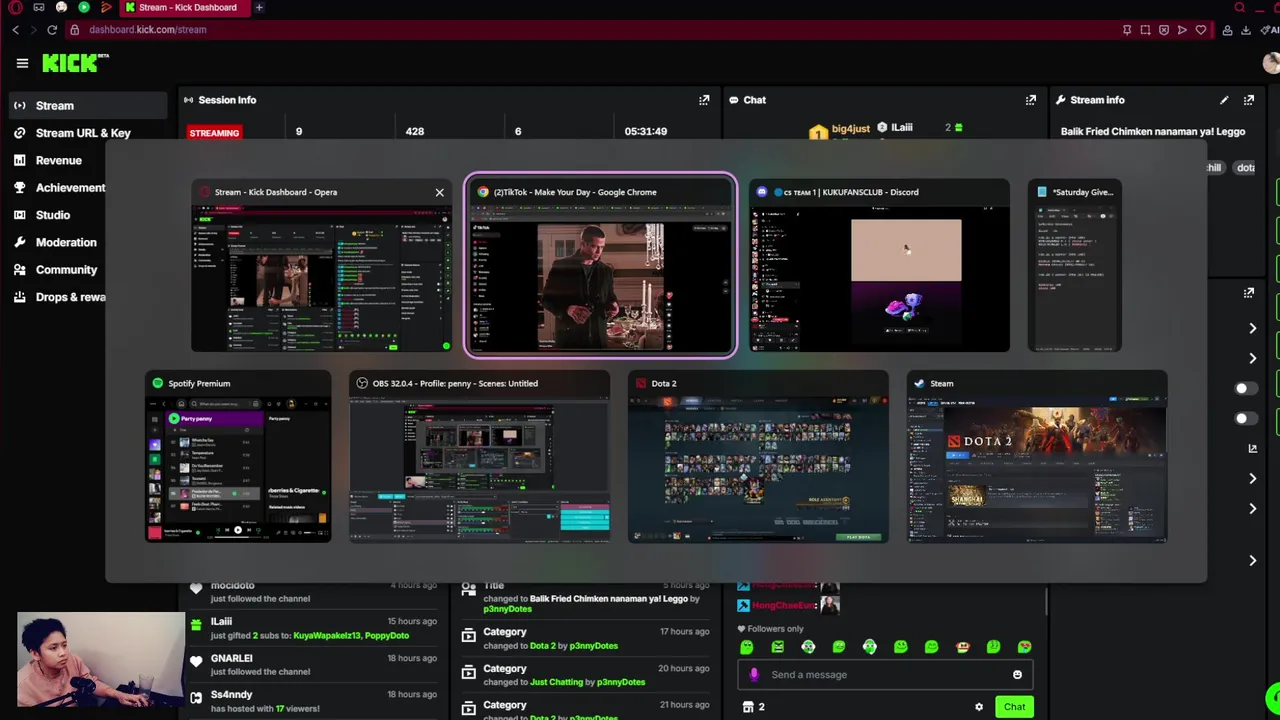Reload the page in Opera
The image size is (1280, 720).
pos(52,30)
